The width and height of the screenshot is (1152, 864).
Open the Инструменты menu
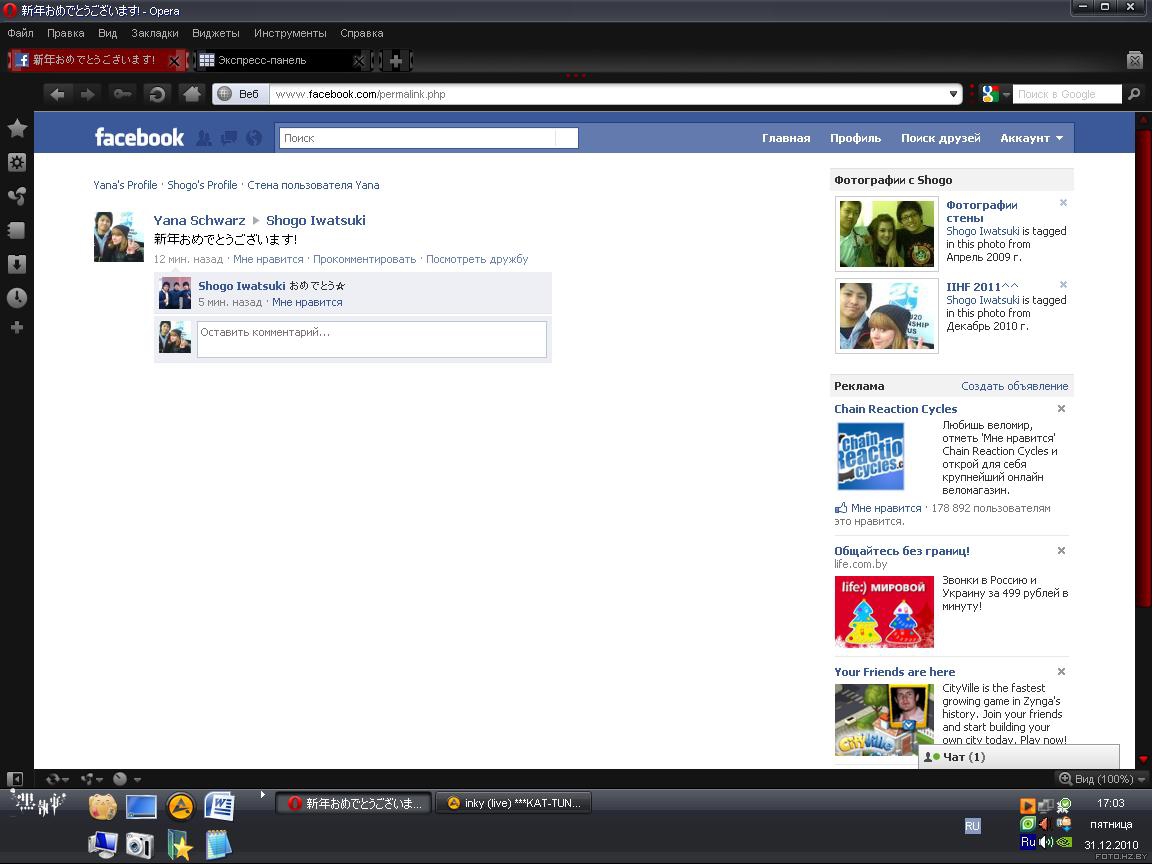[x=290, y=33]
